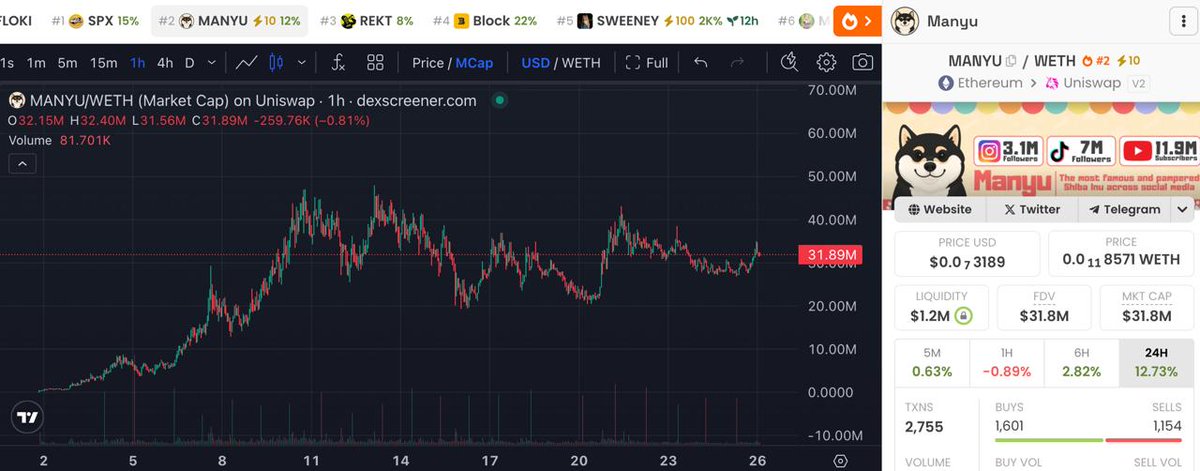
Task: Switch chart denomination to WETH
Action: [x=581, y=62]
